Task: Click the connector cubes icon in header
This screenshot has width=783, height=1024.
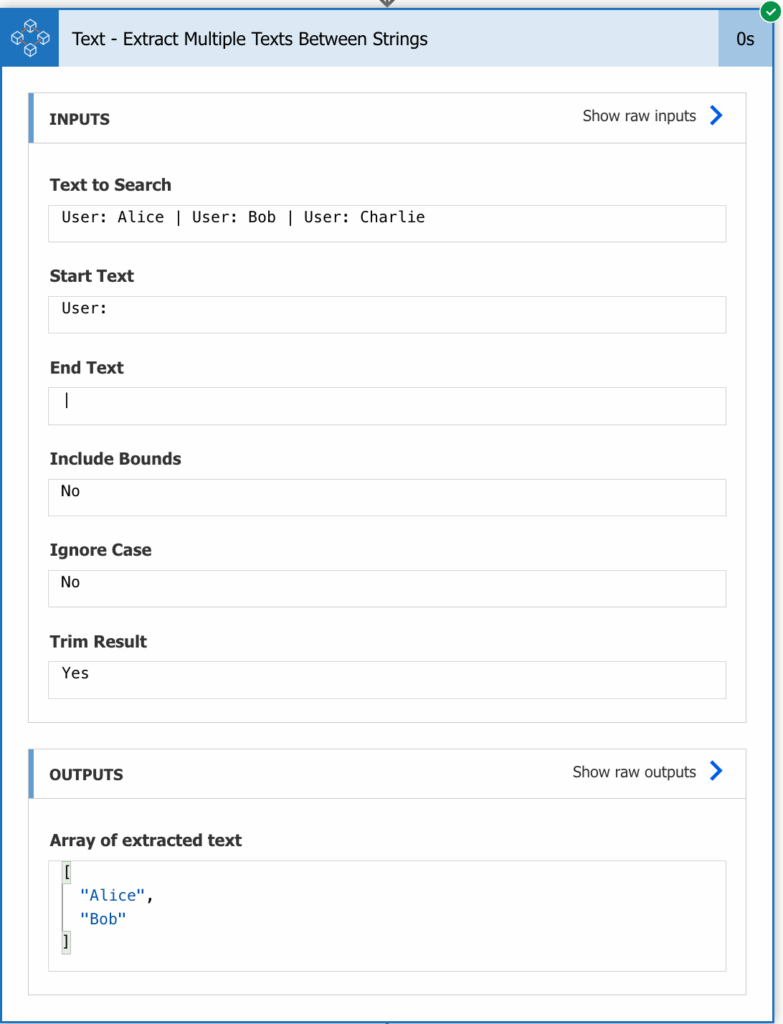Action: [x=30, y=38]
